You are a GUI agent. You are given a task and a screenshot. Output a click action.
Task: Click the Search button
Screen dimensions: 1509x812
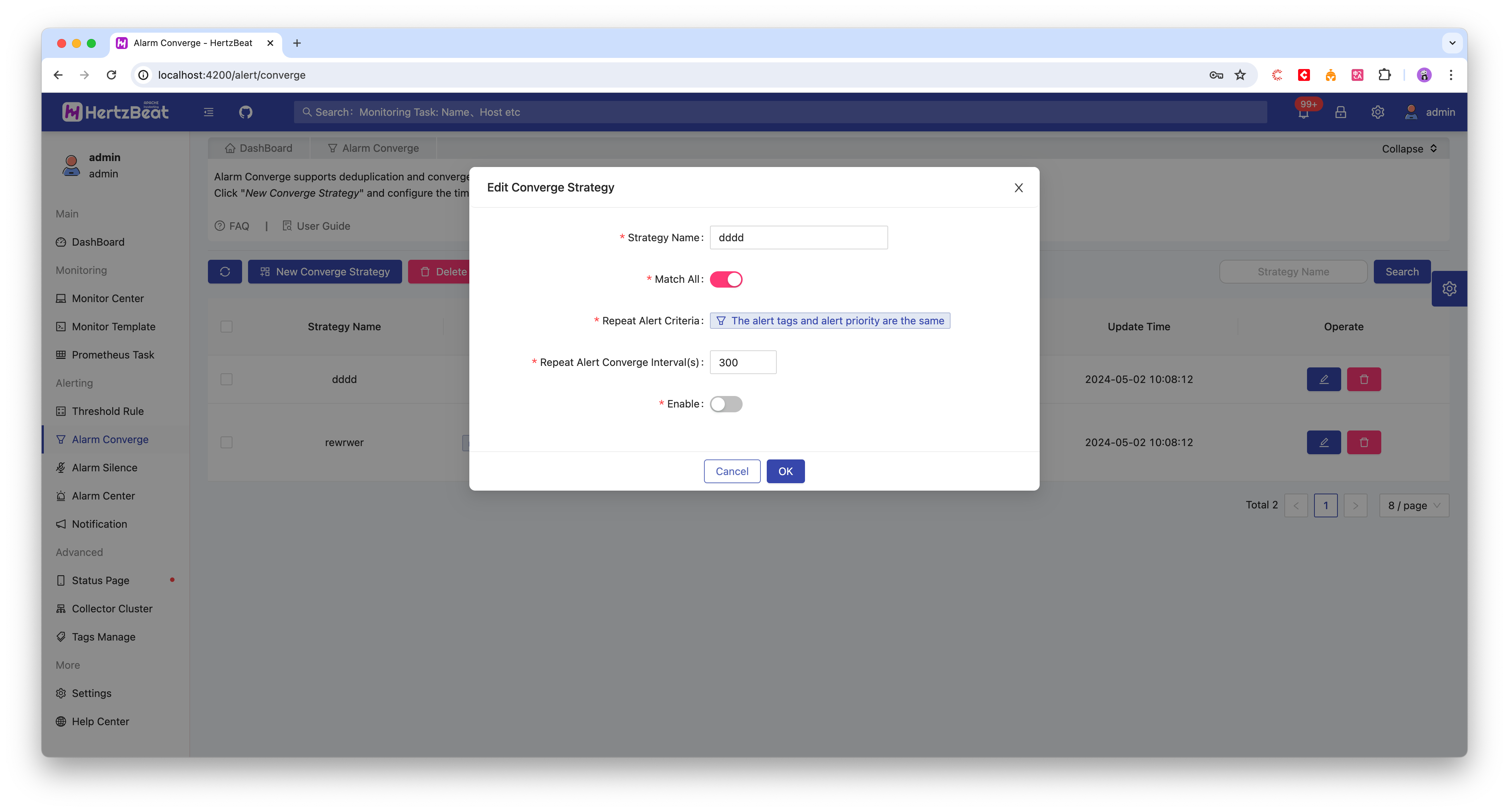click(1402, 272)
